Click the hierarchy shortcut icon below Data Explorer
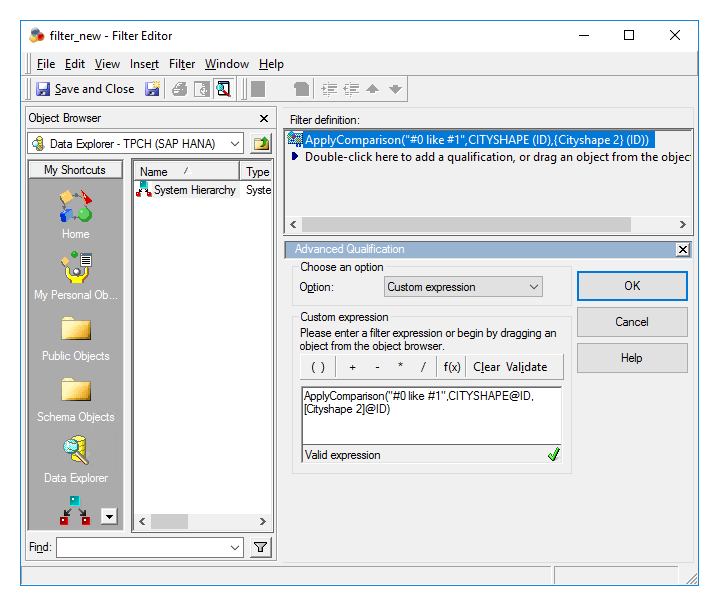 coord(75,510)
